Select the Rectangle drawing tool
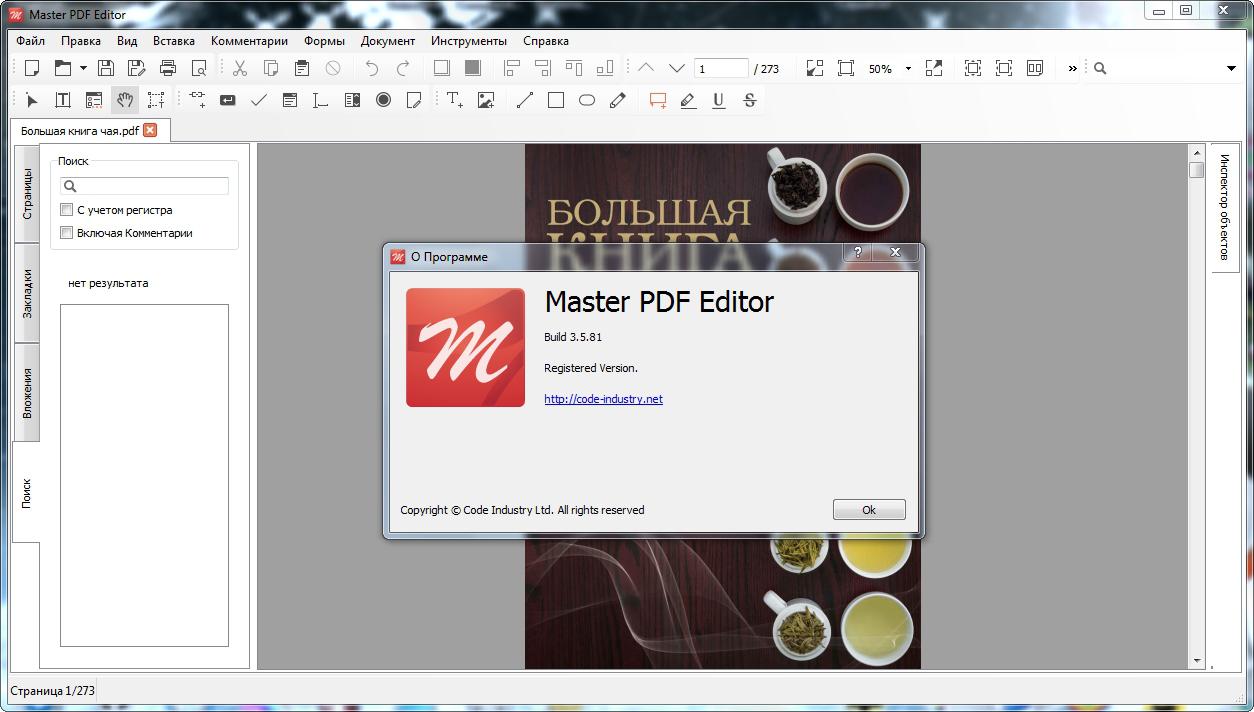Screen dimensions: 1254x712 556,100
